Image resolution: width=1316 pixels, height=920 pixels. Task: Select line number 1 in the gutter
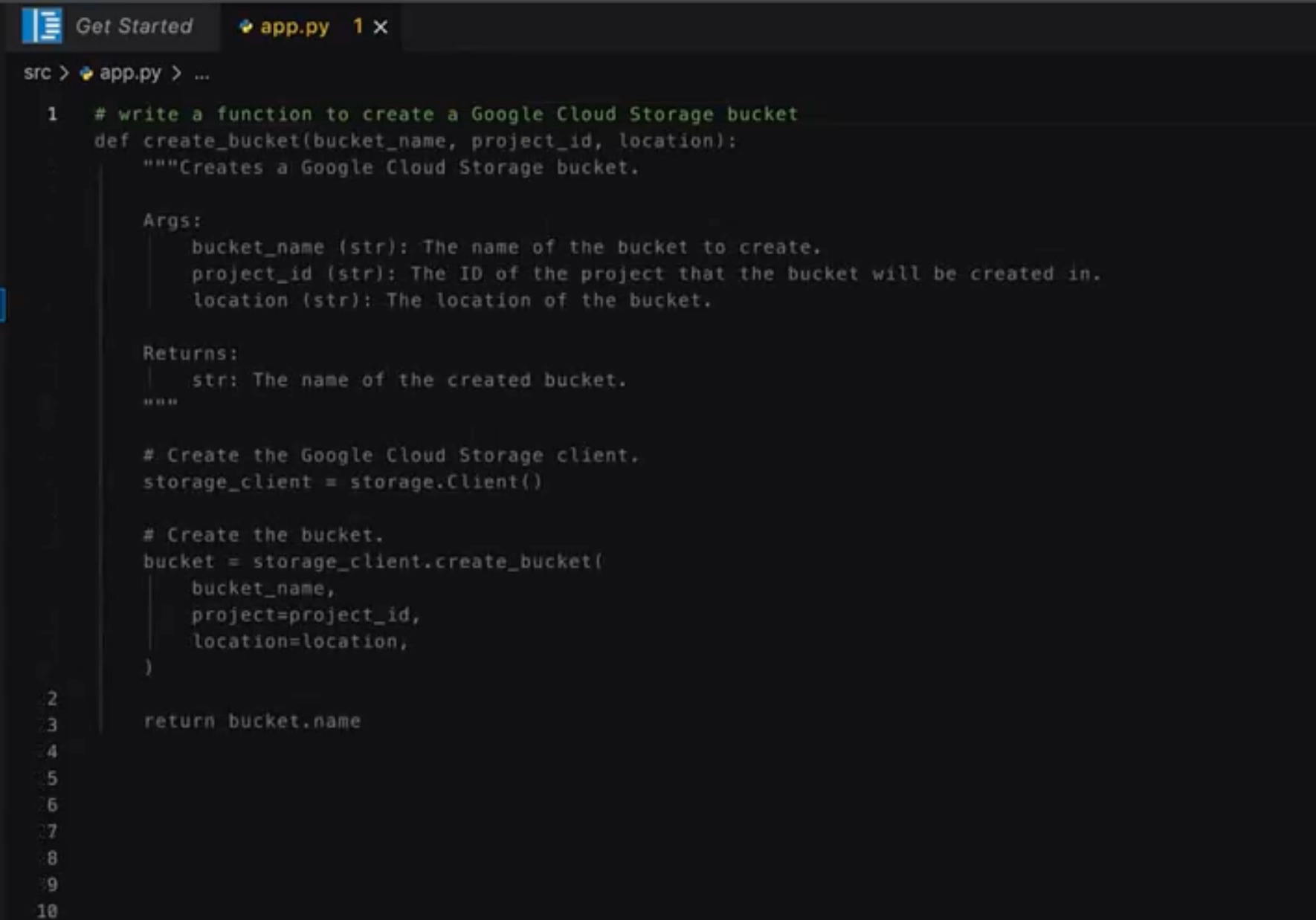pyautogui.click(x=52, y=114)
